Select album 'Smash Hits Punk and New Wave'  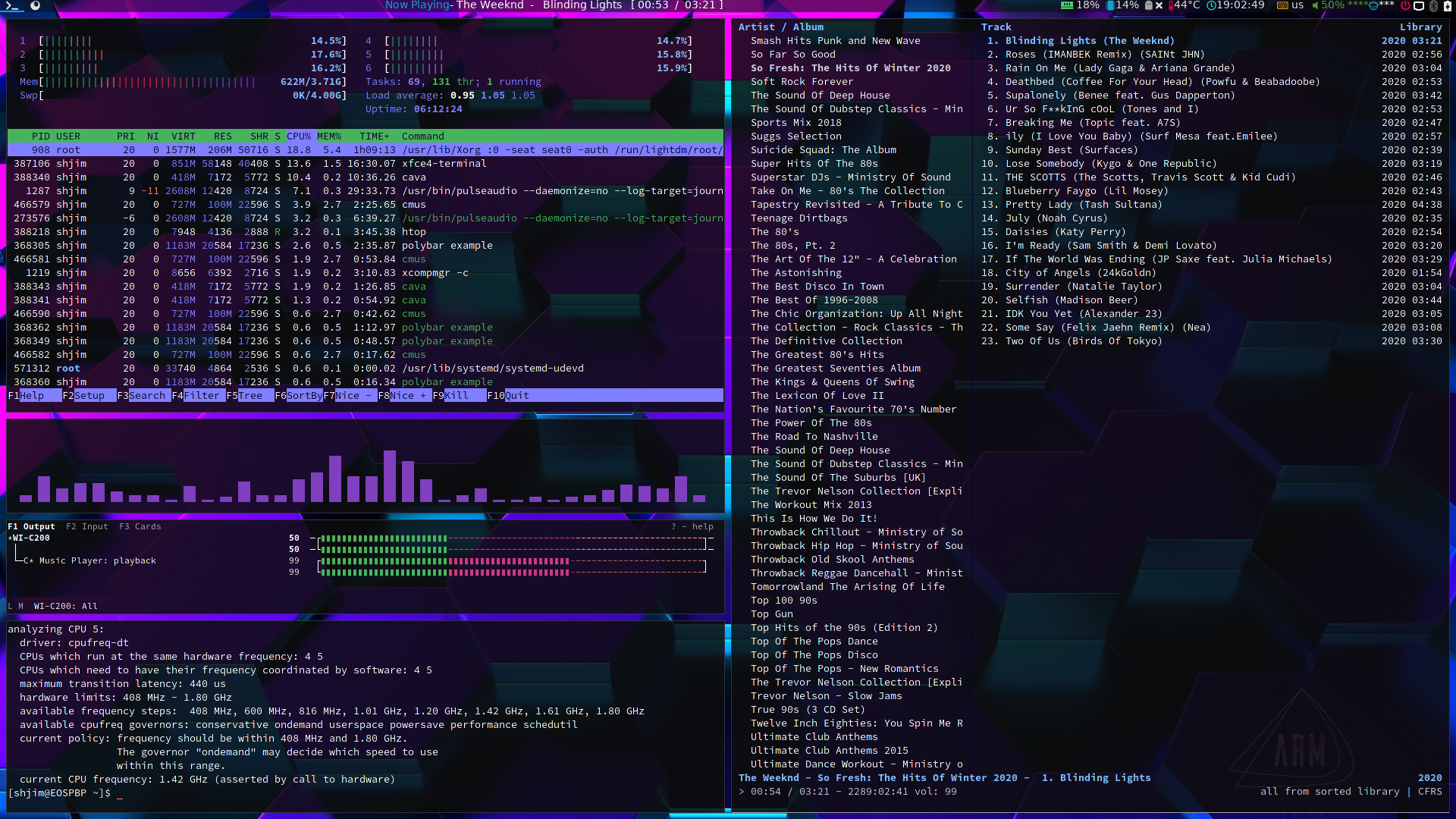[836, 41]
